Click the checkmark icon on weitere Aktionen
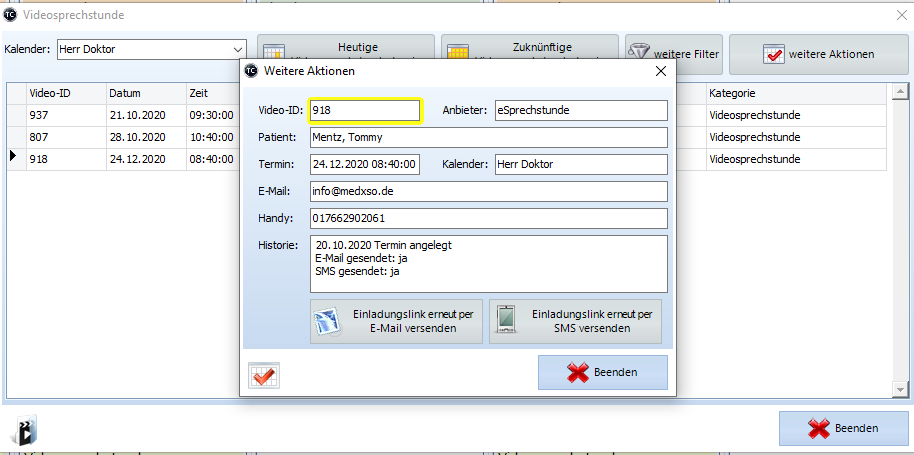 [773, 55]
